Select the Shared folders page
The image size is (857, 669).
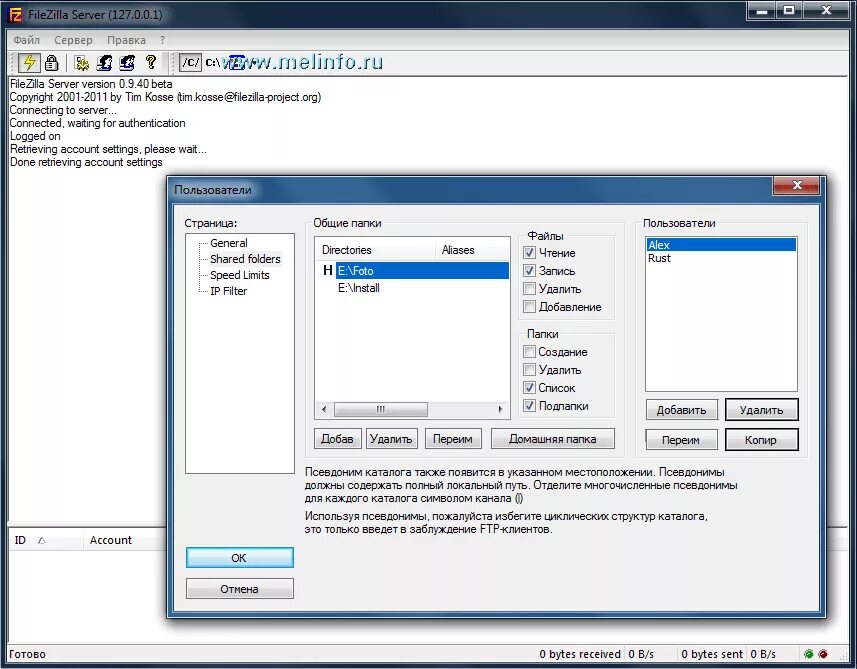coord(245,259)
